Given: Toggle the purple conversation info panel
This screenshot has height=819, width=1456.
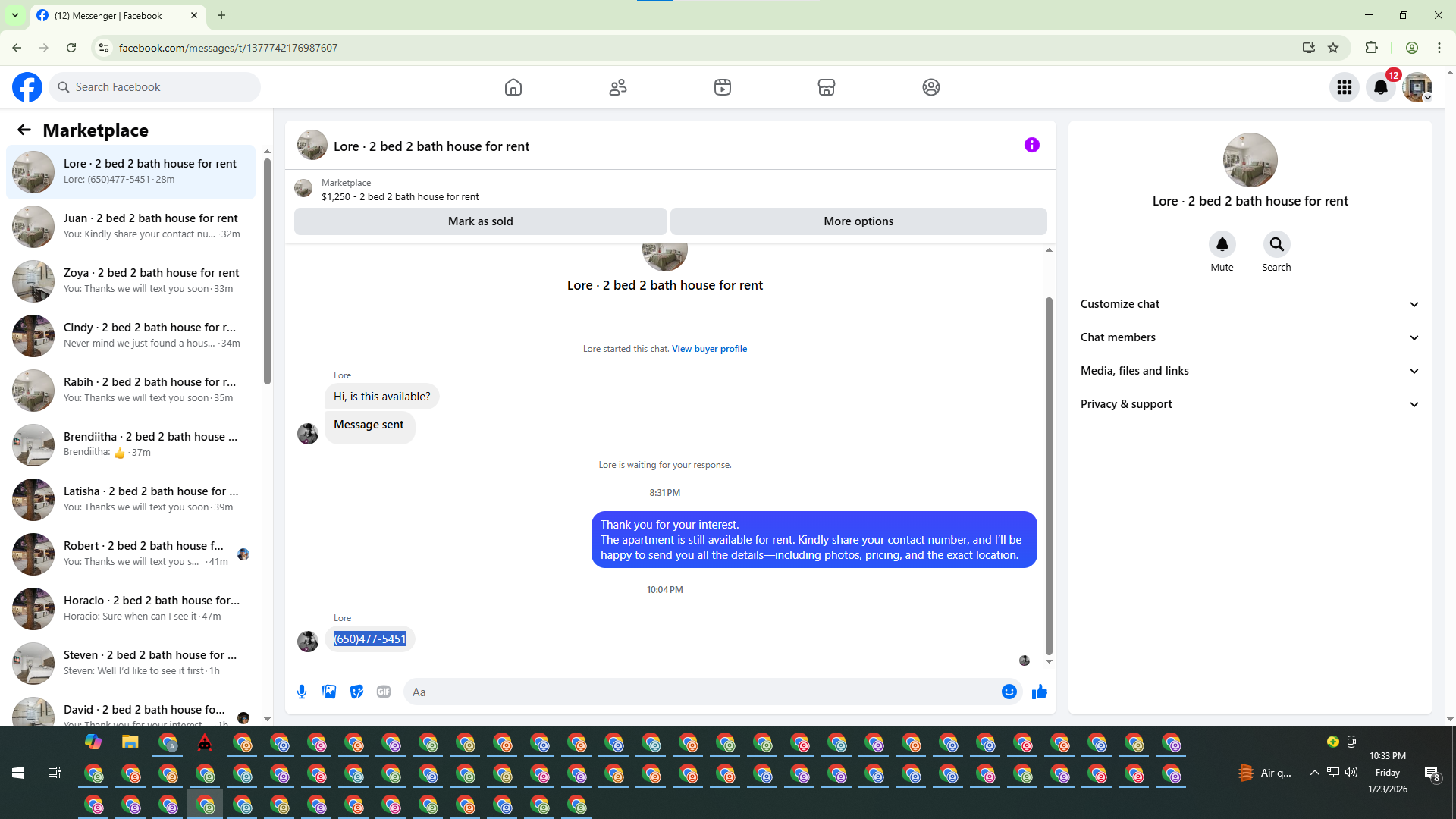Looking at the screenshot, I should tap(1031, 145).
